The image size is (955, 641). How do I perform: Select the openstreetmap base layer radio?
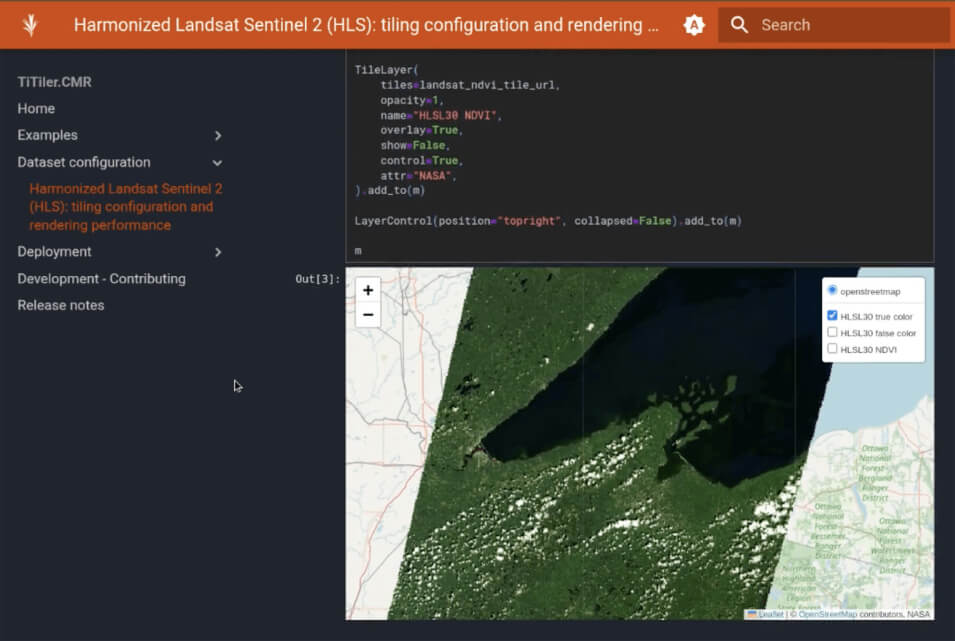pos(833,291)
